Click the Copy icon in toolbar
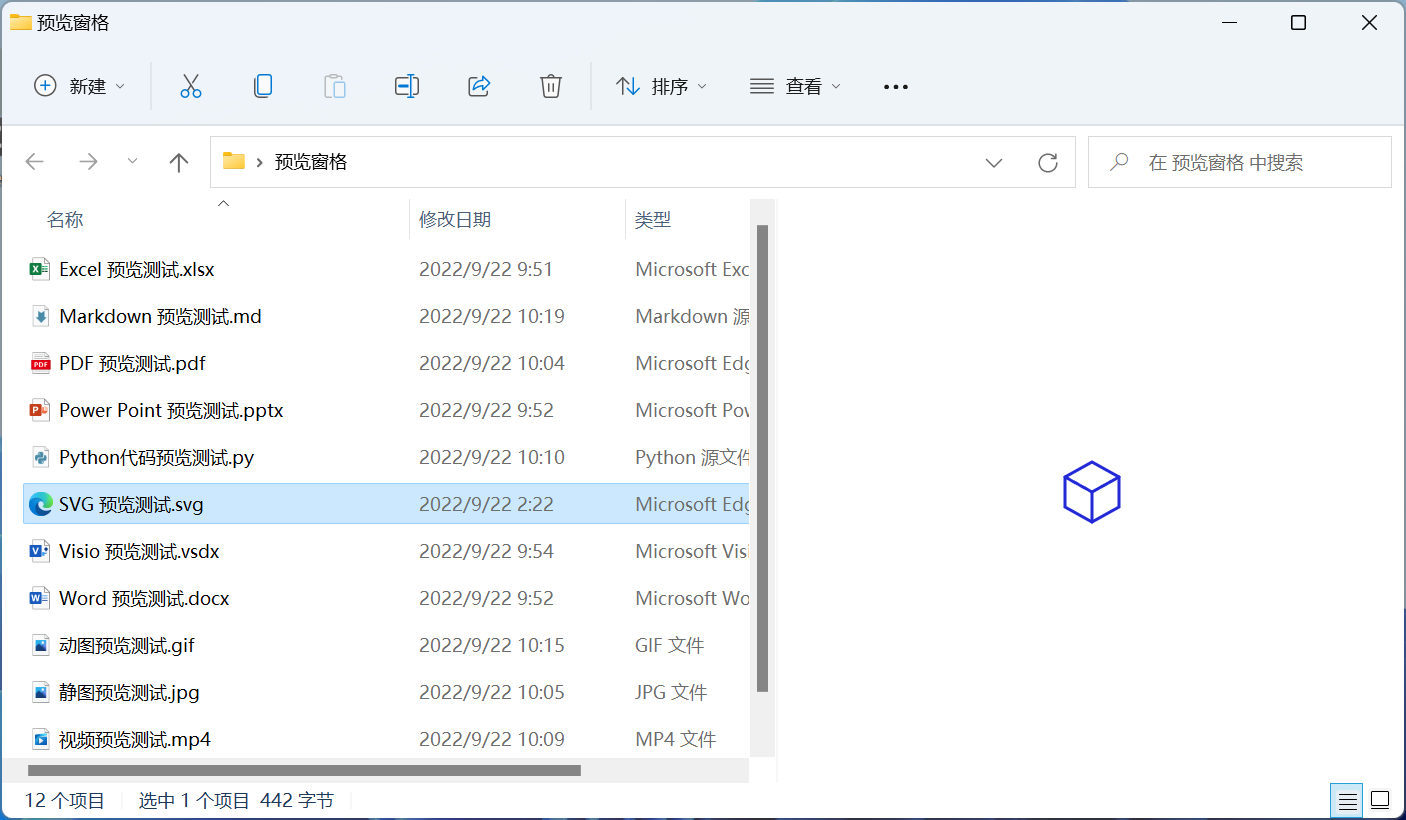 coord(263,86)
